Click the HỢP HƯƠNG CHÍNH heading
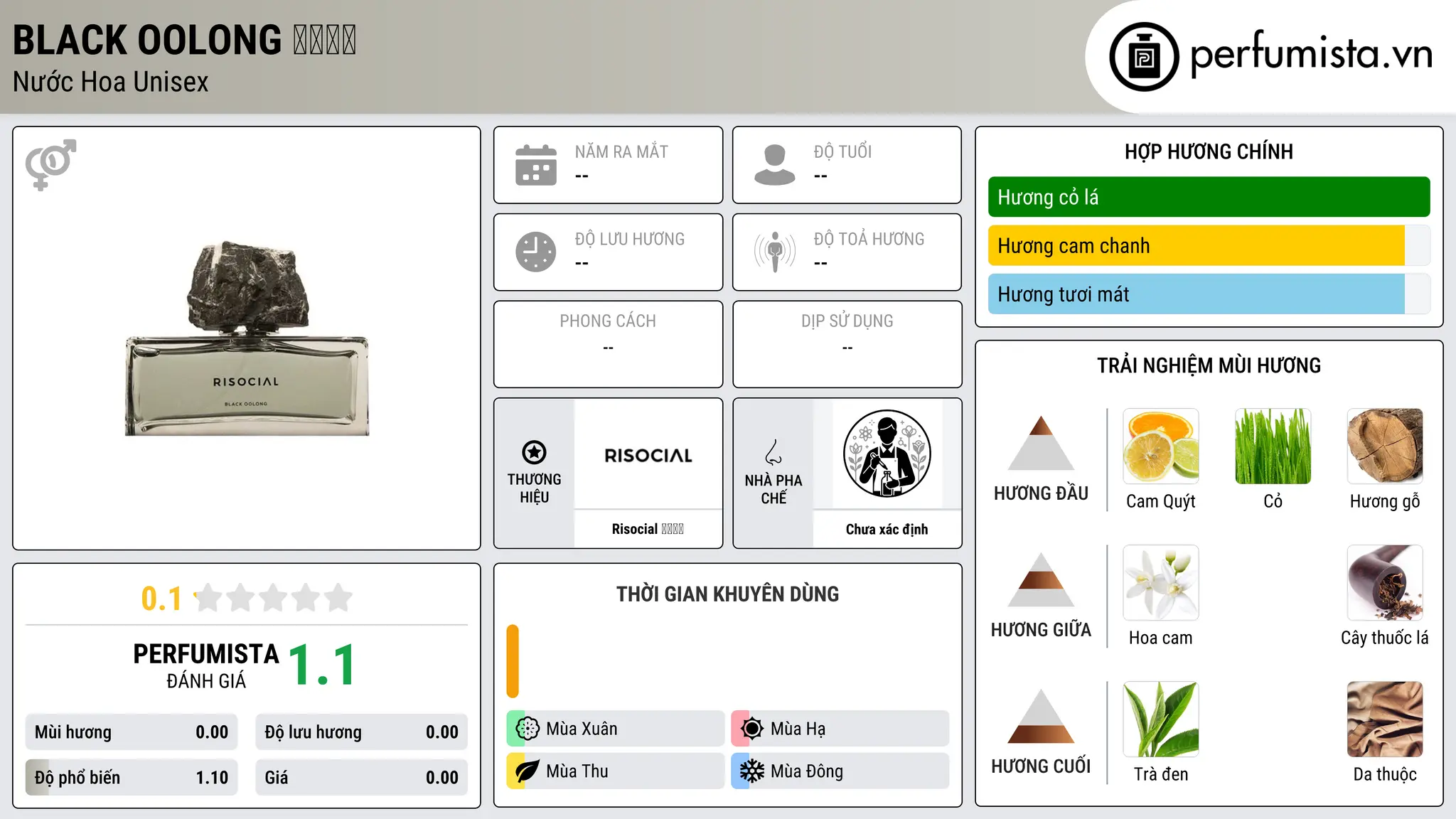 pos(1209,151)
